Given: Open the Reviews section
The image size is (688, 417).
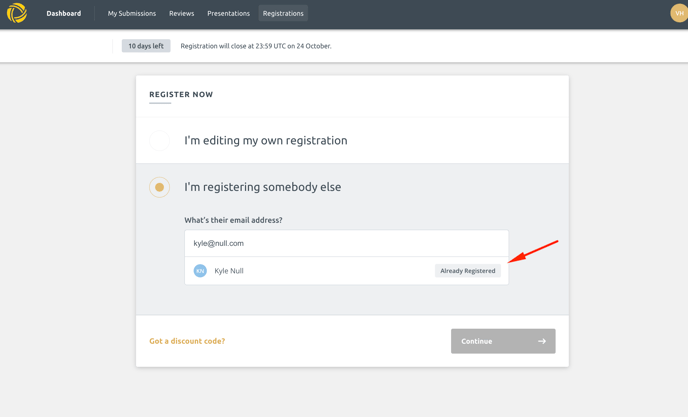Looking at the screenshot, I should click(182, 14).
